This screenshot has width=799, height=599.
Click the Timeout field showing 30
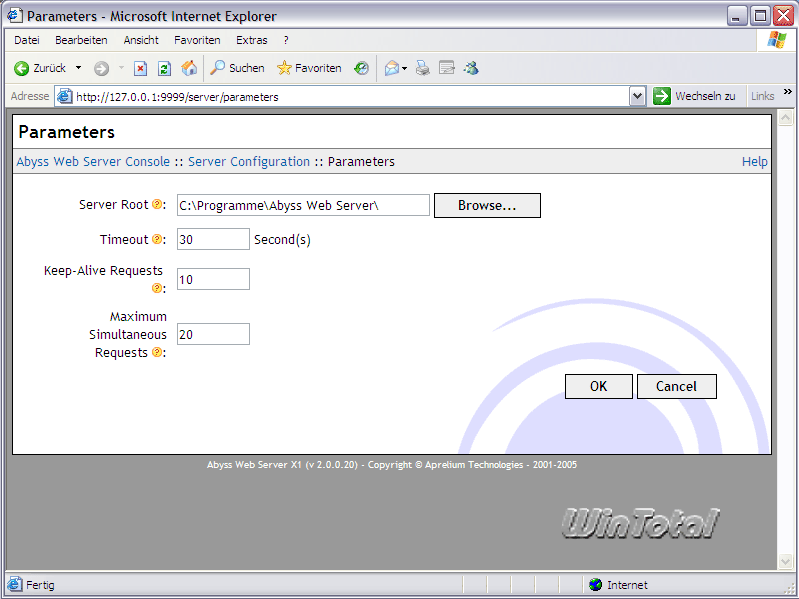tap(213, 239)
